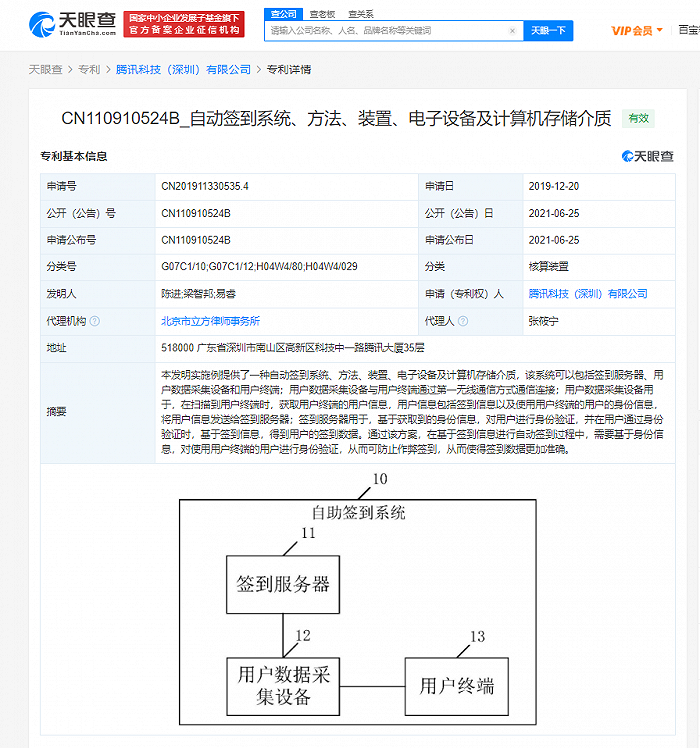
Task: Select CN110910524B in 申请公布号 row
Action: [x=196, y=240]
